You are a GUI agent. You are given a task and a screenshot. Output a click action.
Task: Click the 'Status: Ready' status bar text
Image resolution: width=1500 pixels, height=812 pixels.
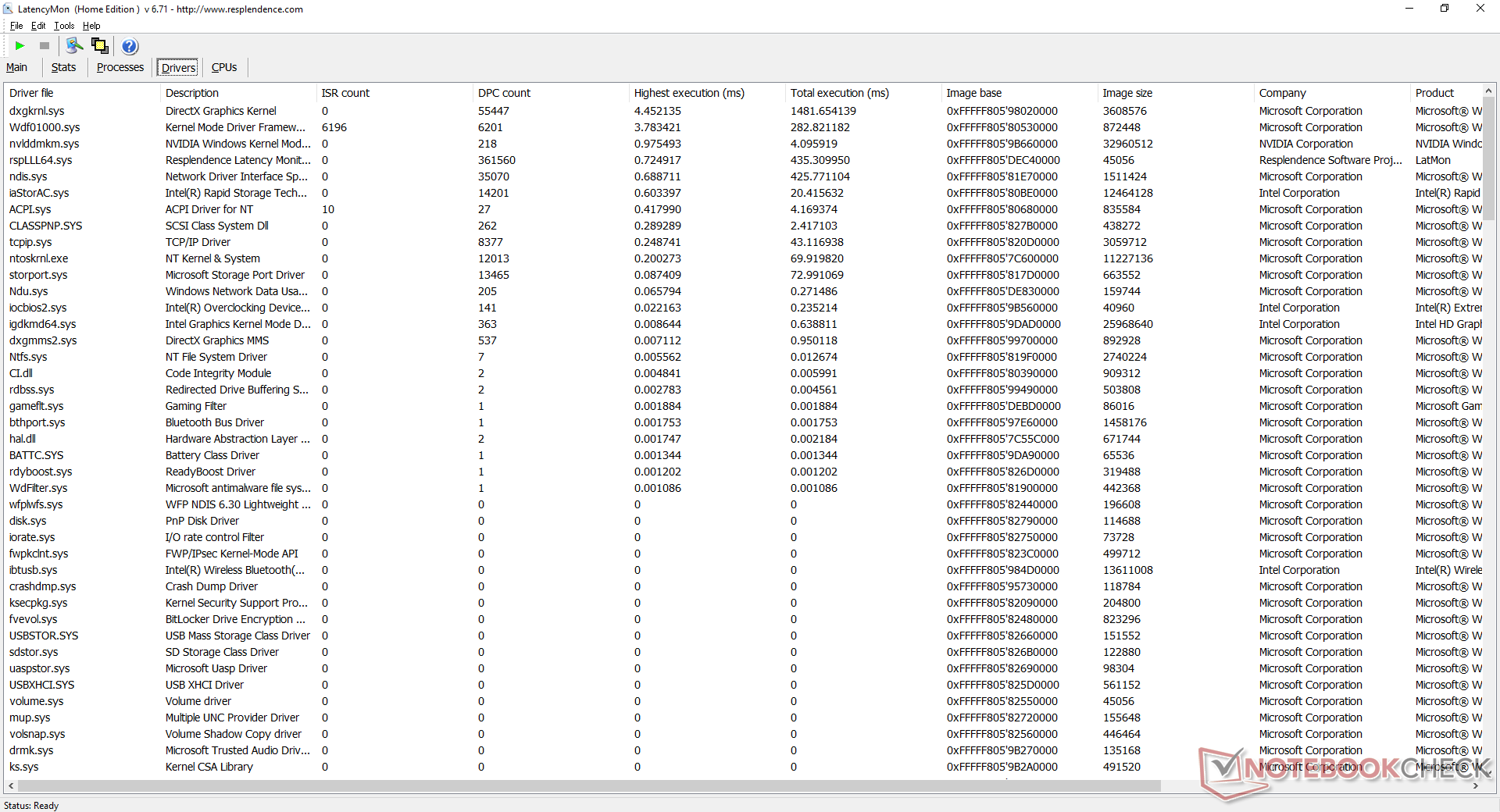(x=31, y=806)
